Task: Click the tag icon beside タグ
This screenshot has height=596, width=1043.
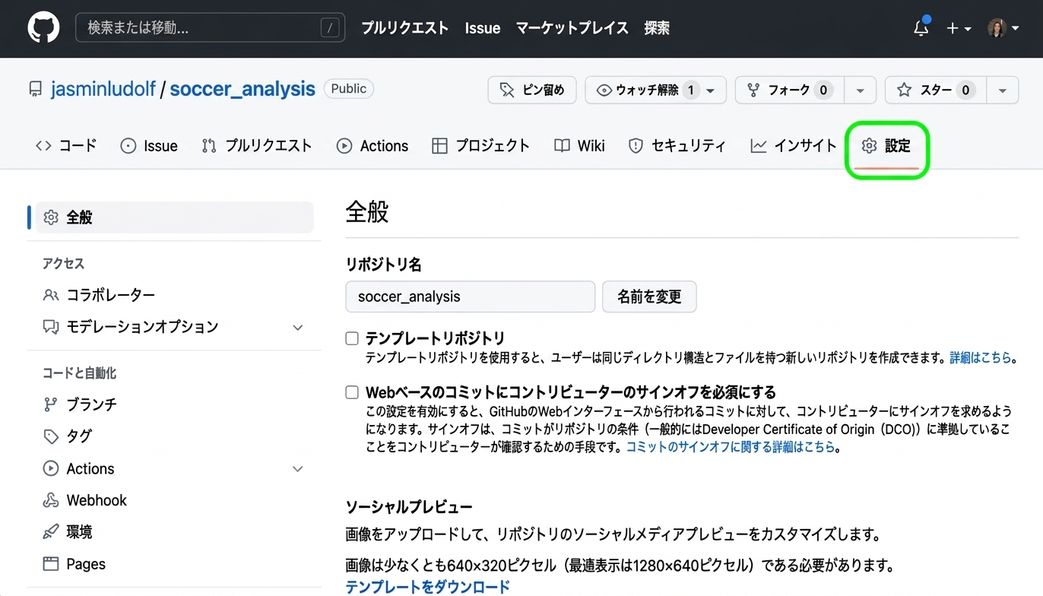Action: point(51,436)
